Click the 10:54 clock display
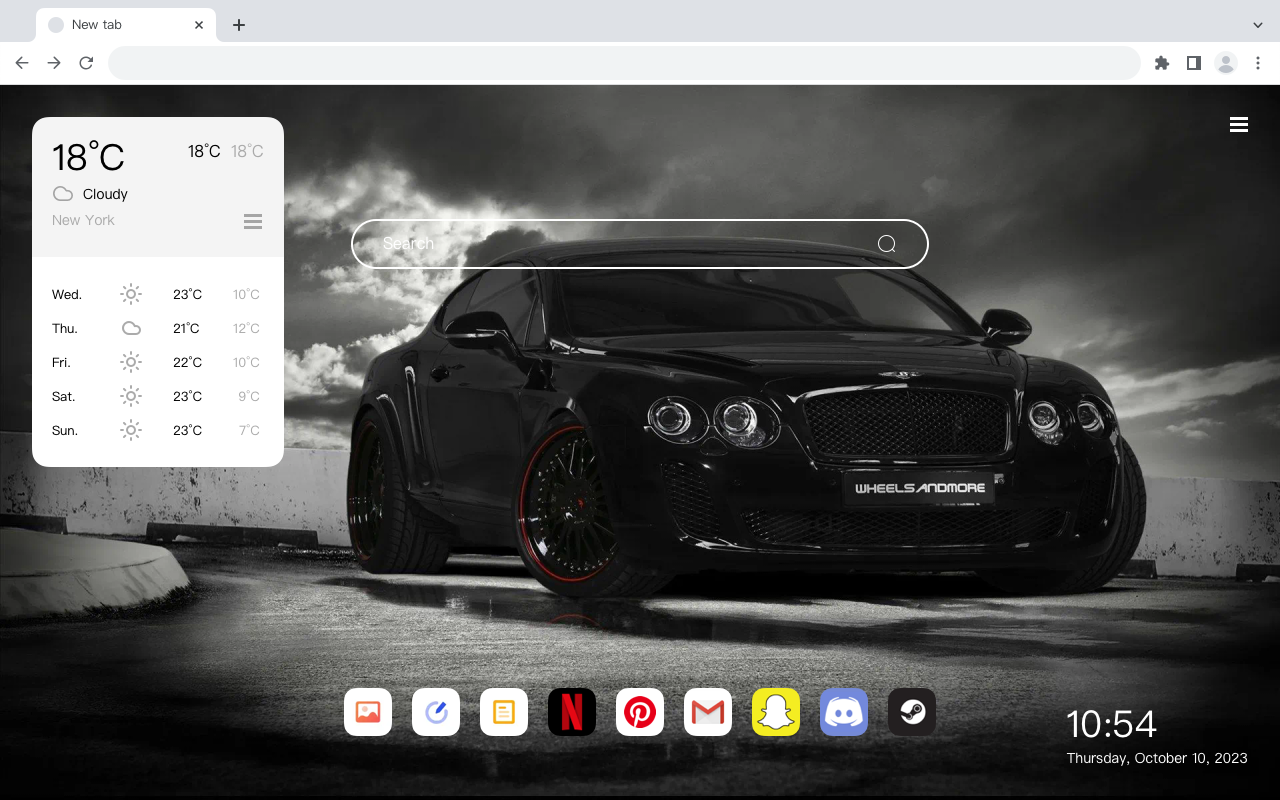Screen dimensions: 1280x800 (1111, 724)
